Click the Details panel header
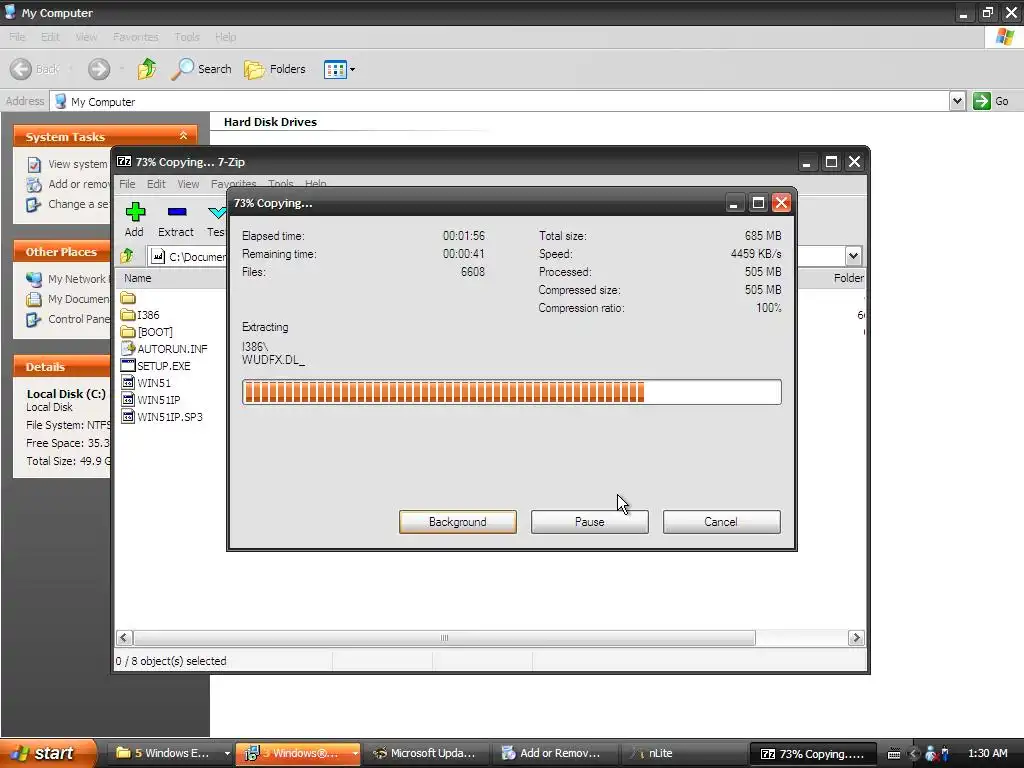This screenshot has width=1024, height=768. tap(61, 366)
